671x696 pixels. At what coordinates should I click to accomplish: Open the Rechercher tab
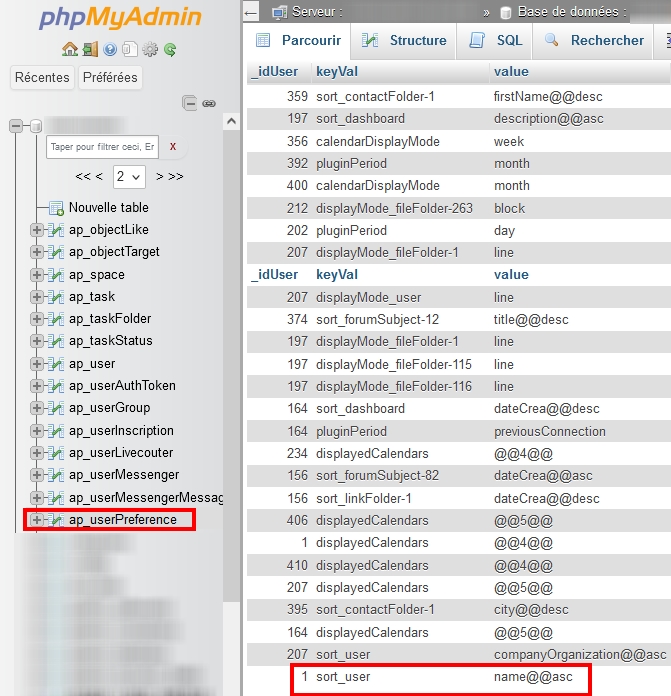(594, 41)
